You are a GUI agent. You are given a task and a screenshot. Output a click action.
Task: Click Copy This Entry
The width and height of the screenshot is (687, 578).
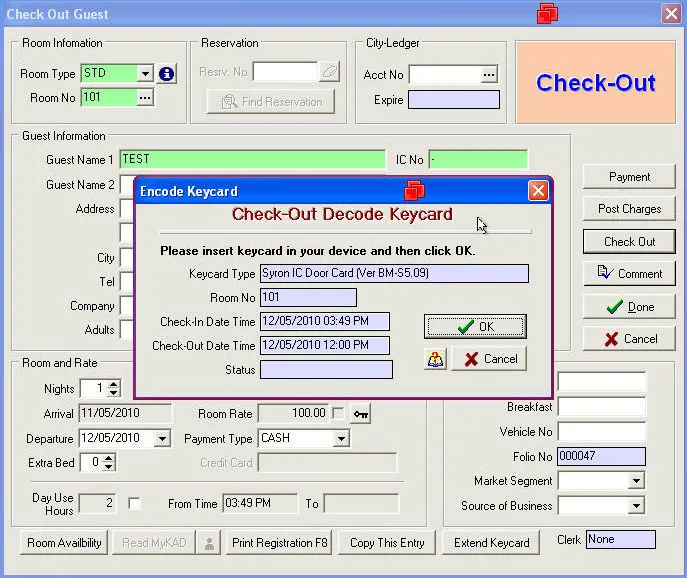click(387, 543)
